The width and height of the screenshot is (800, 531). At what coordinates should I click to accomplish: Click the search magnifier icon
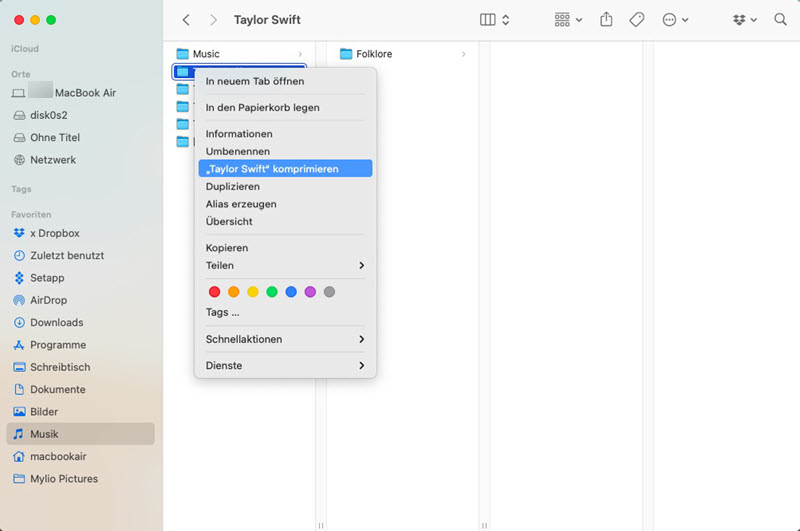[780, 20]
